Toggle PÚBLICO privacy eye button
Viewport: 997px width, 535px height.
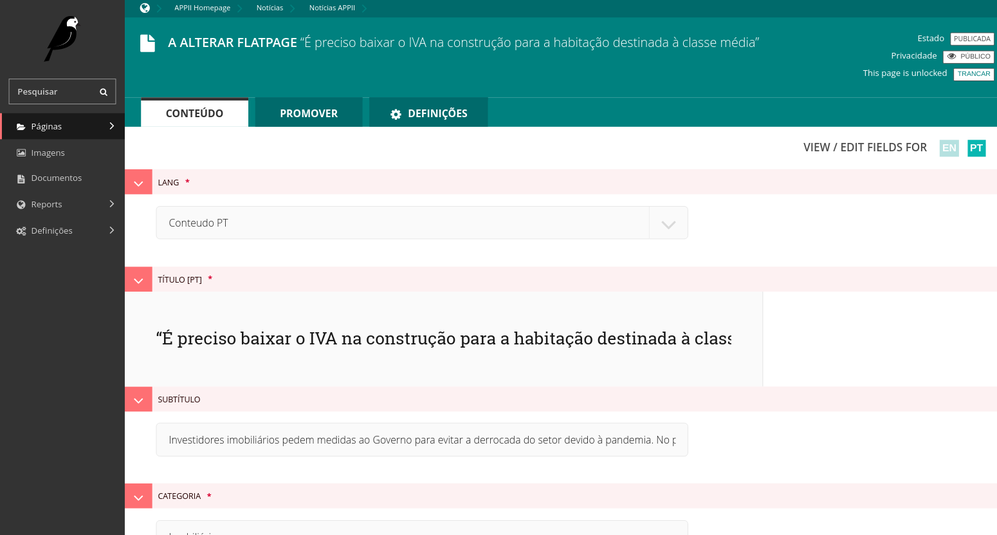968,57
